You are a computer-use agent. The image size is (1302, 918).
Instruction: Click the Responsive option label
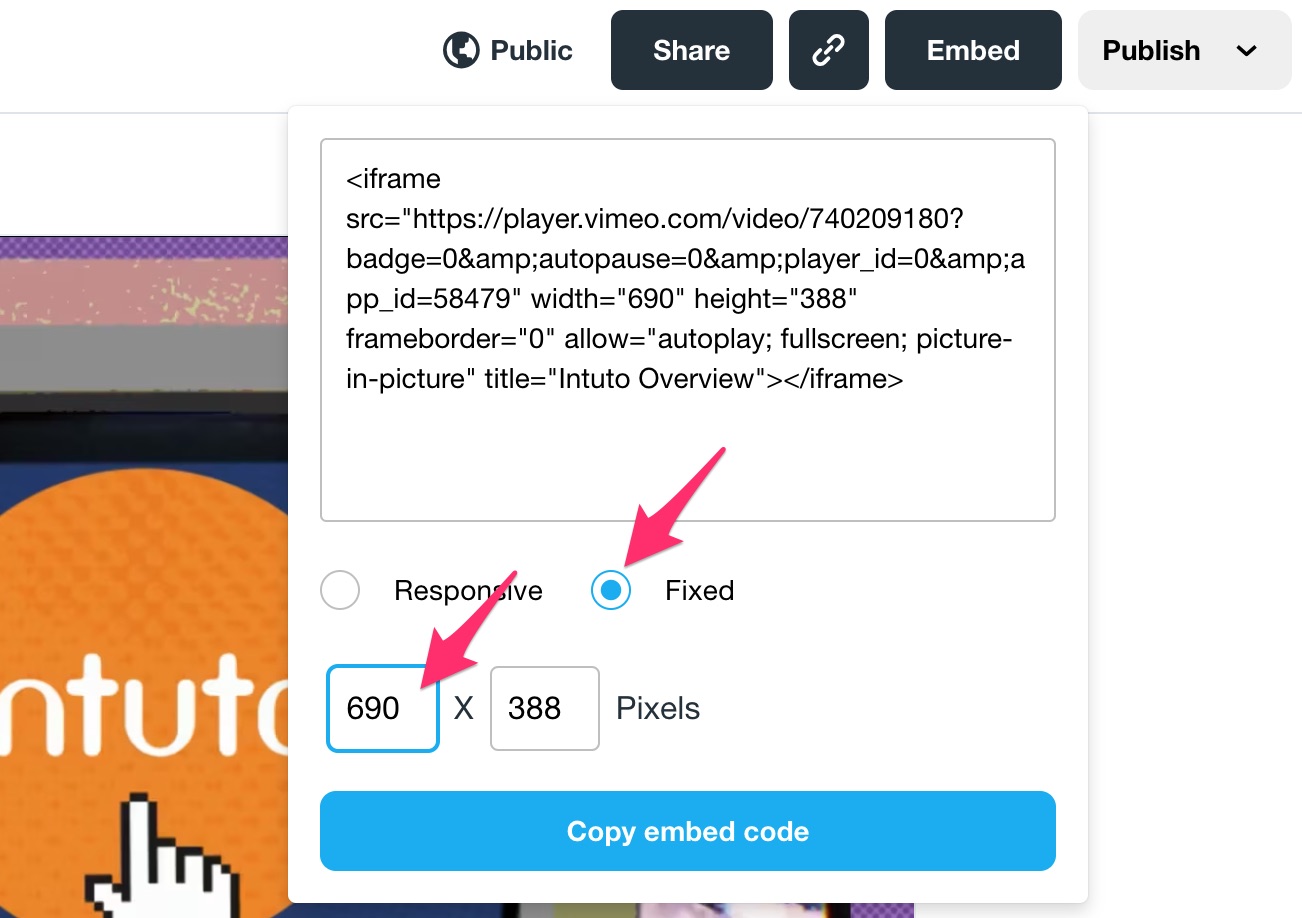click(x=468, y=591)
